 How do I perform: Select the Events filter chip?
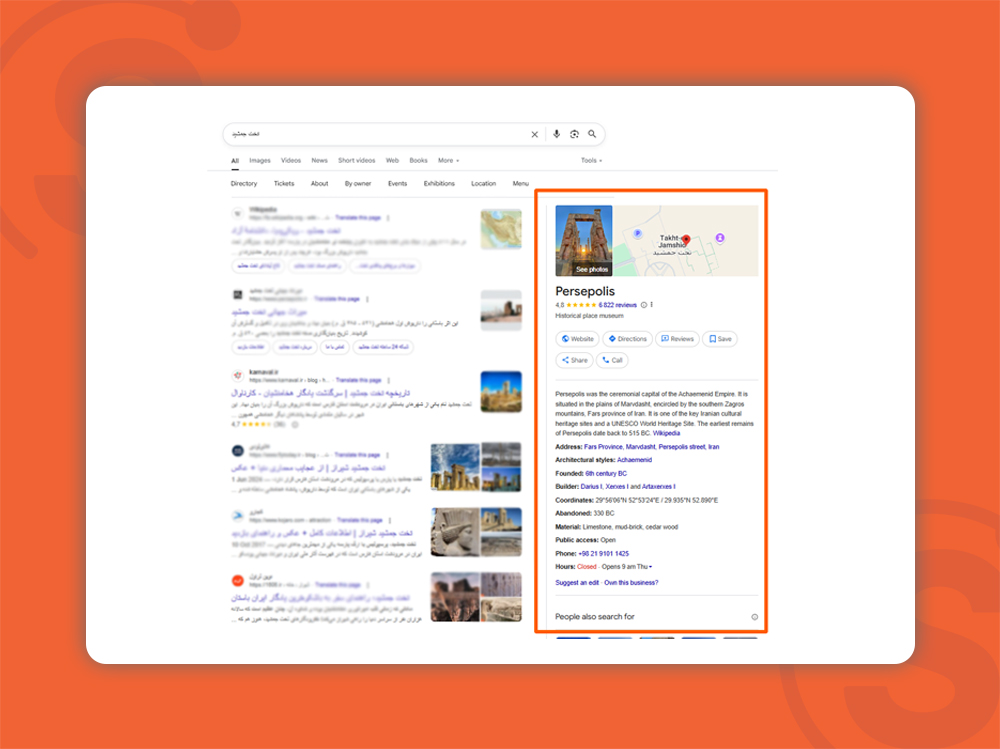click(x=397, y=184)
